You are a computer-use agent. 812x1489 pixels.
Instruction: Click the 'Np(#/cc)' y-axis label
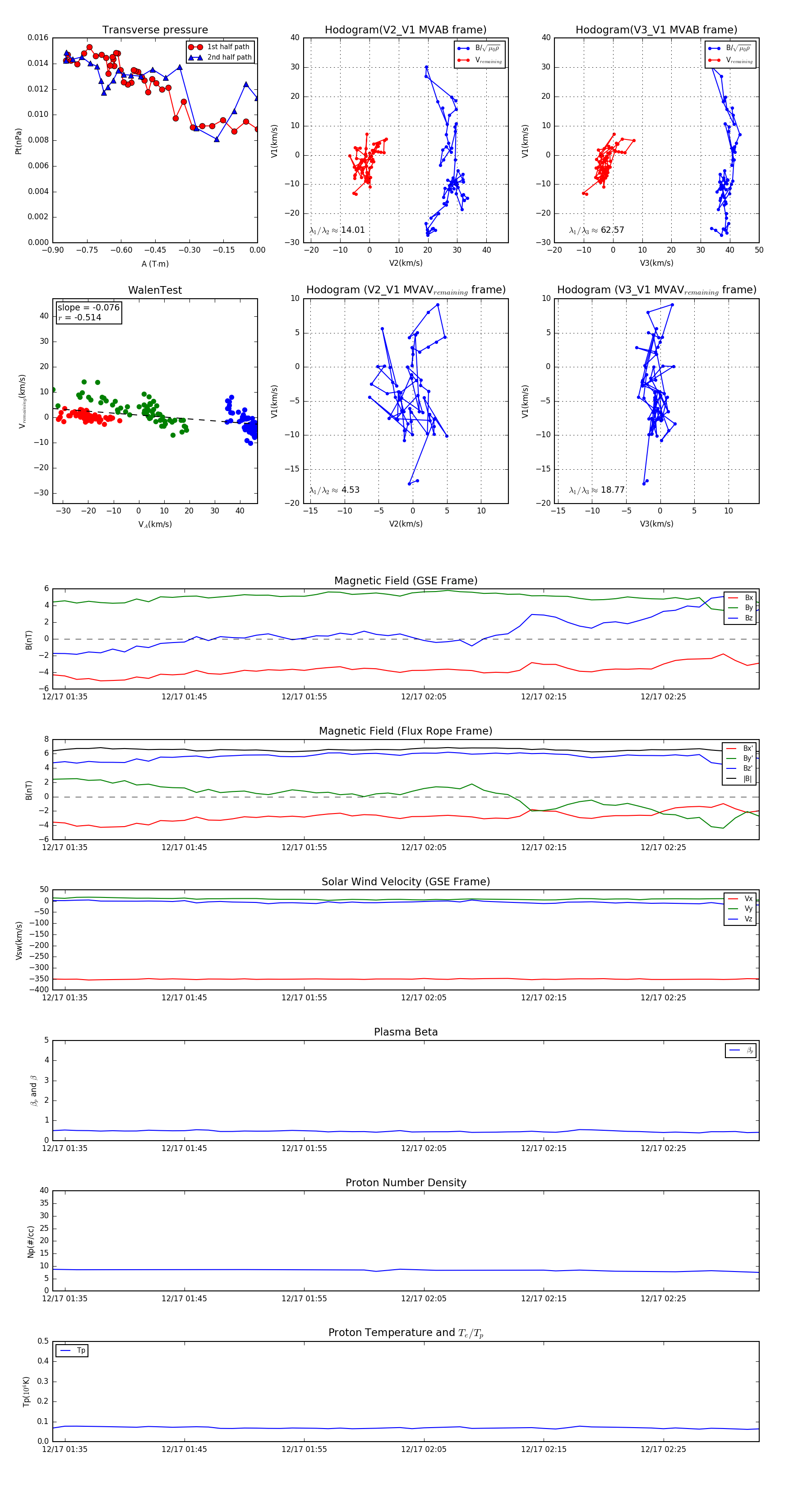pos(31,1242)
